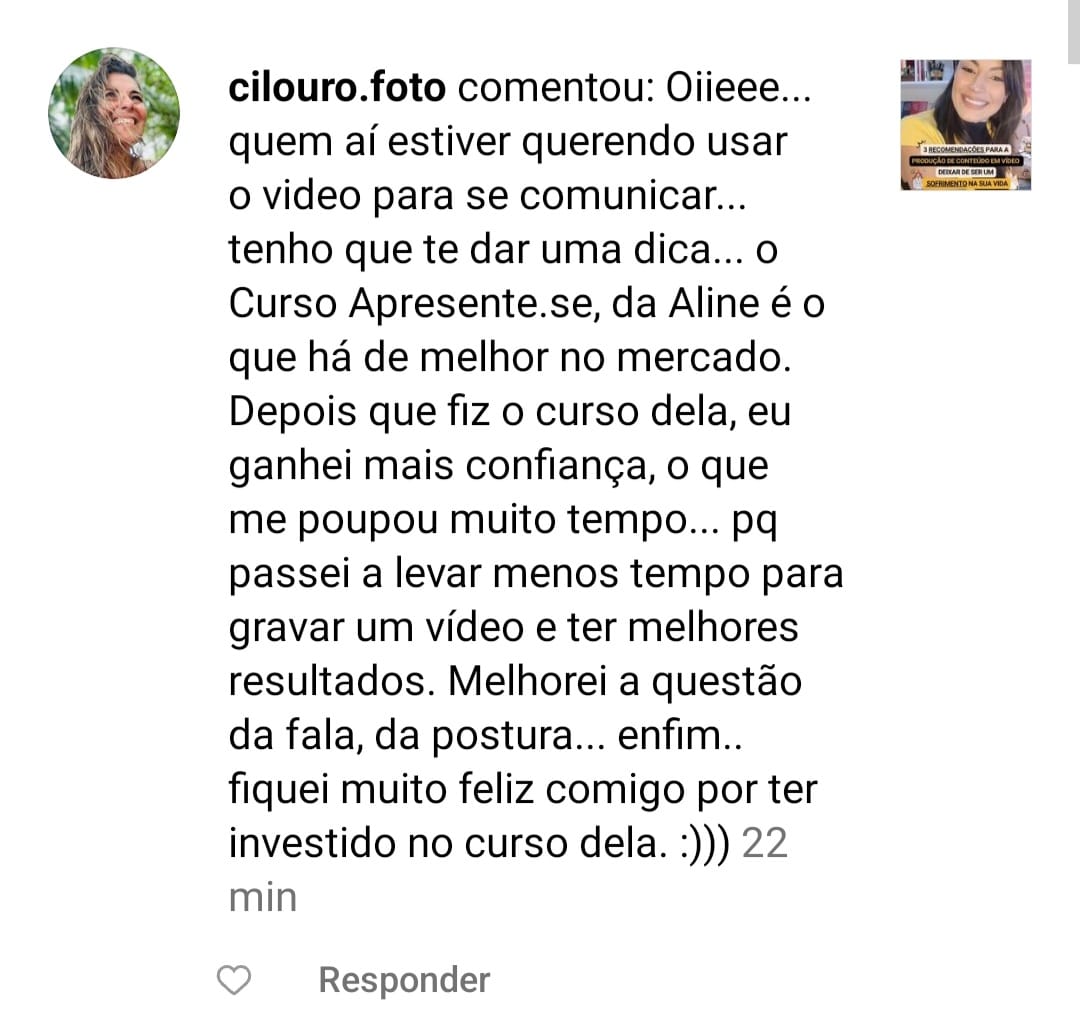Viewport: 1080px width, 1029px height.
Task: Open the commented post thumbnail
Action: click(x=966, y=125)
